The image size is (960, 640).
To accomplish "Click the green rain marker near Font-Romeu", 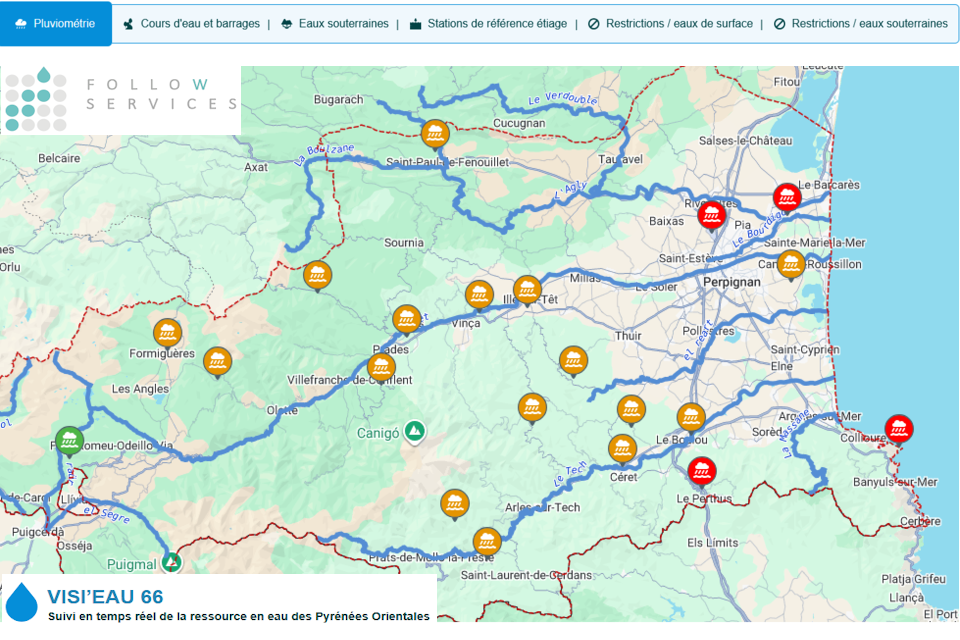I will click(x=69, y=439).
